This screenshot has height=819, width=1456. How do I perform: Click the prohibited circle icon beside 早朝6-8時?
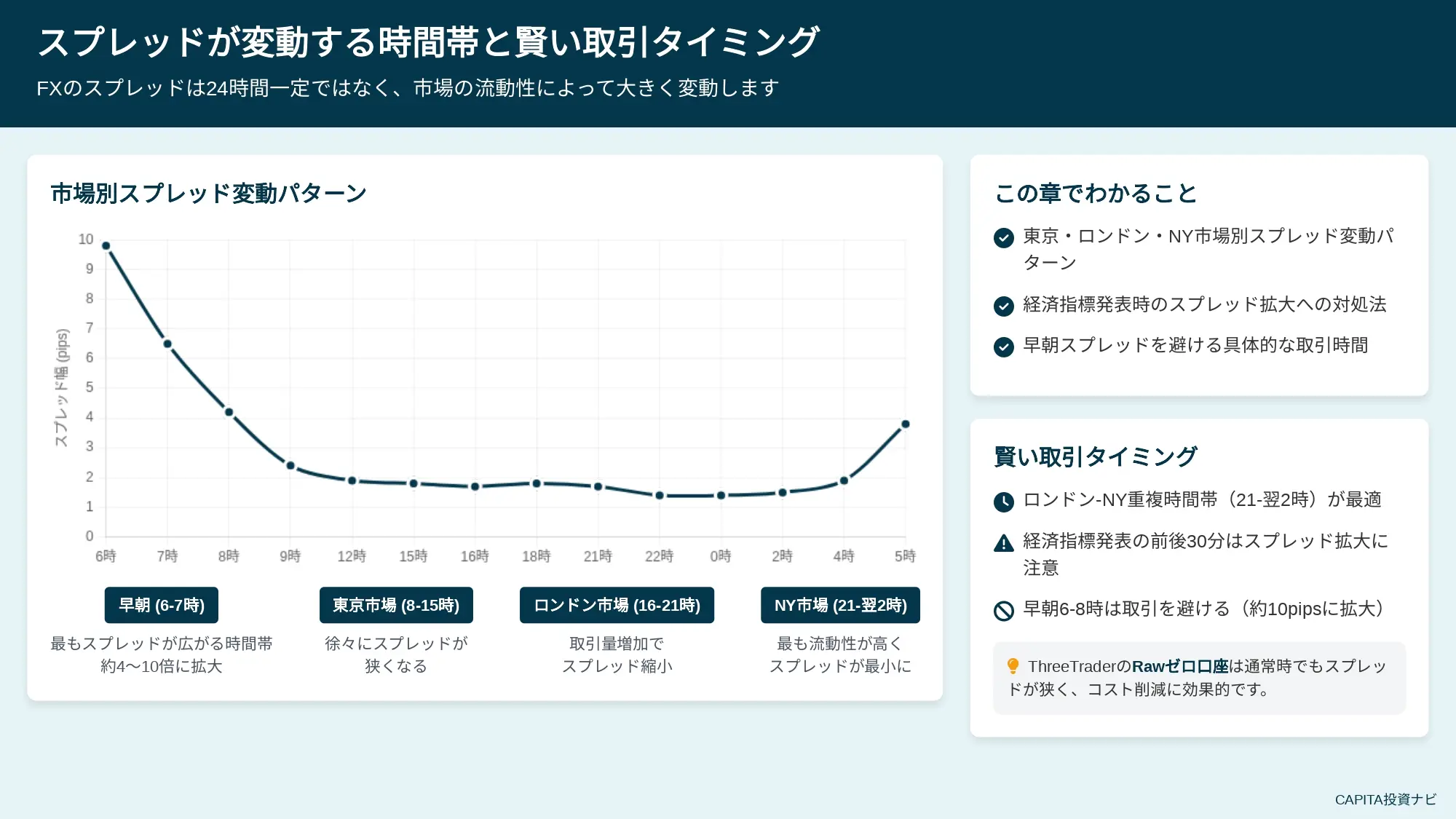pos(1003,611)
